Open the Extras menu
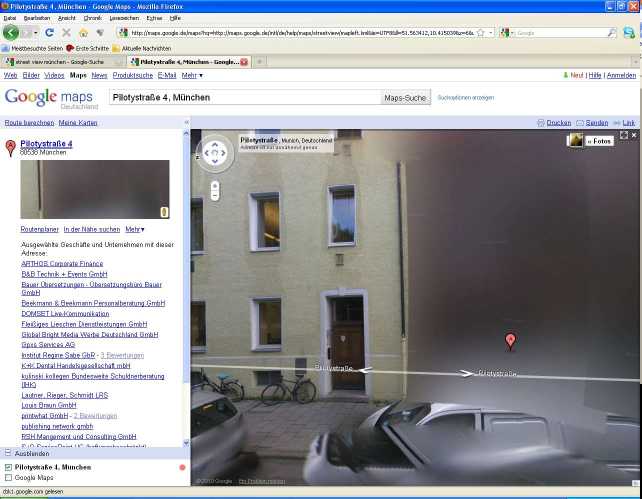This screenshot has height=499, width=642. point(154,18)
